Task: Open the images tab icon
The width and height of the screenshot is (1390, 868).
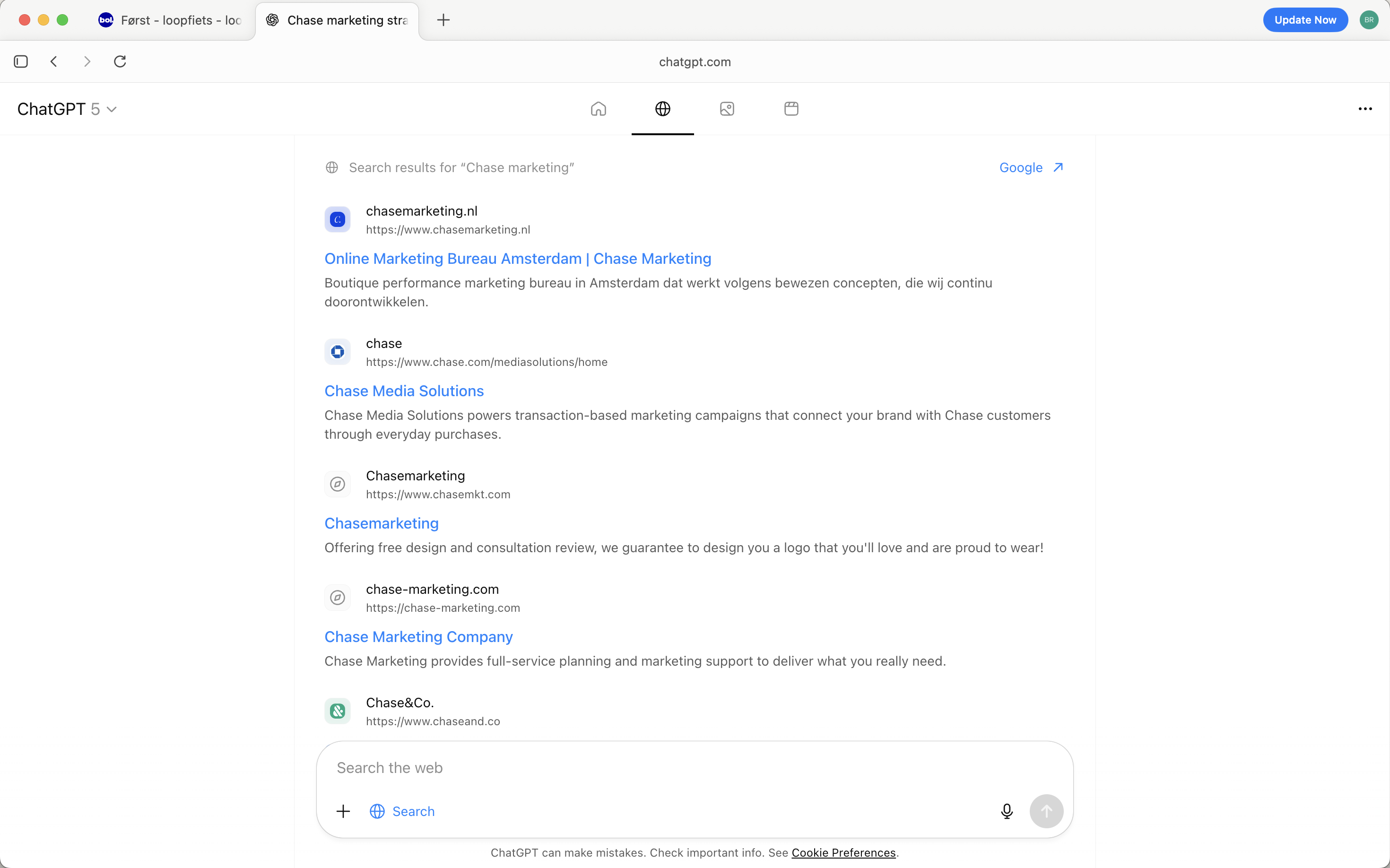Action: tap(727, 109)
